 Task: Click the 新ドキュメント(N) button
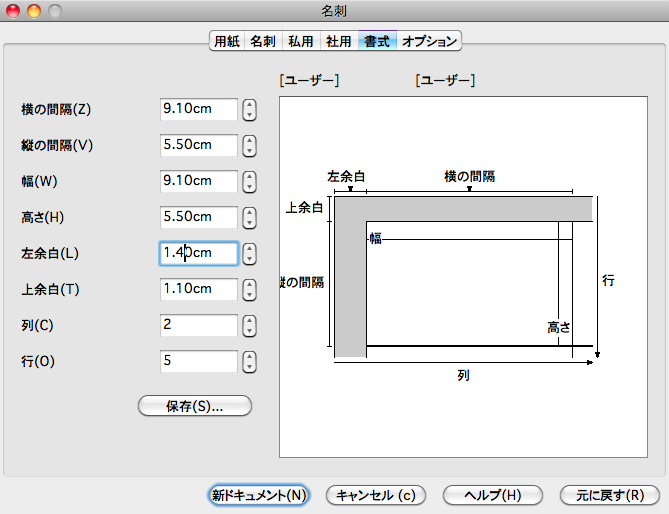(x=258, y=495)
